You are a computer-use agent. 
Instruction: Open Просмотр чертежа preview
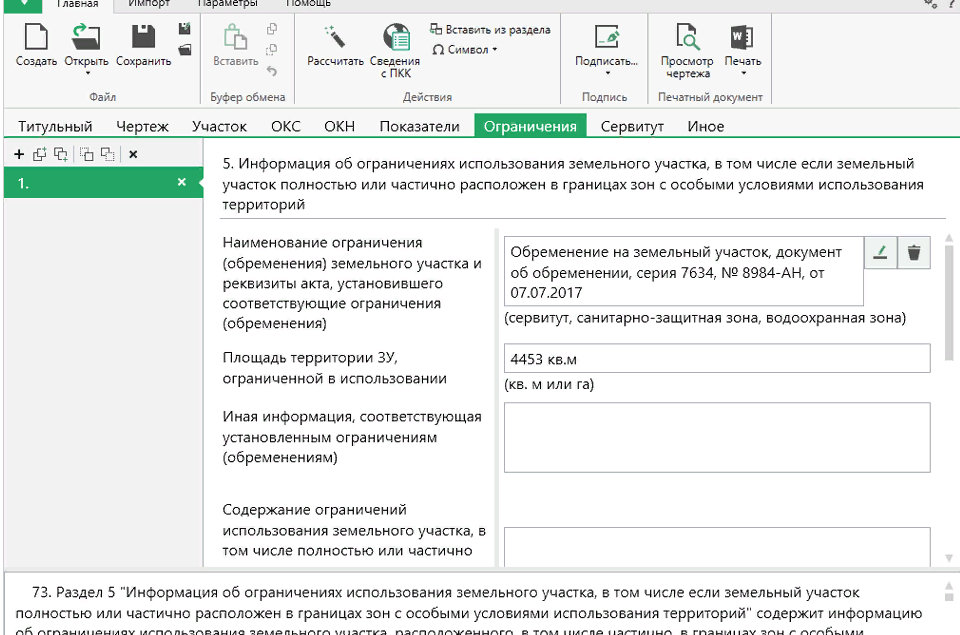point(687,39)
